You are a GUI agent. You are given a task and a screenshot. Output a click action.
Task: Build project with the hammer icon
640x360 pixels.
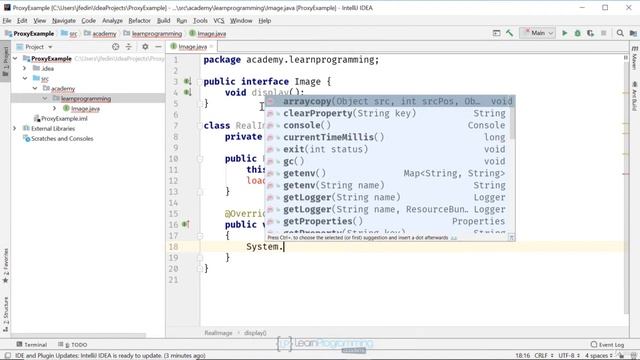(509, 33)
